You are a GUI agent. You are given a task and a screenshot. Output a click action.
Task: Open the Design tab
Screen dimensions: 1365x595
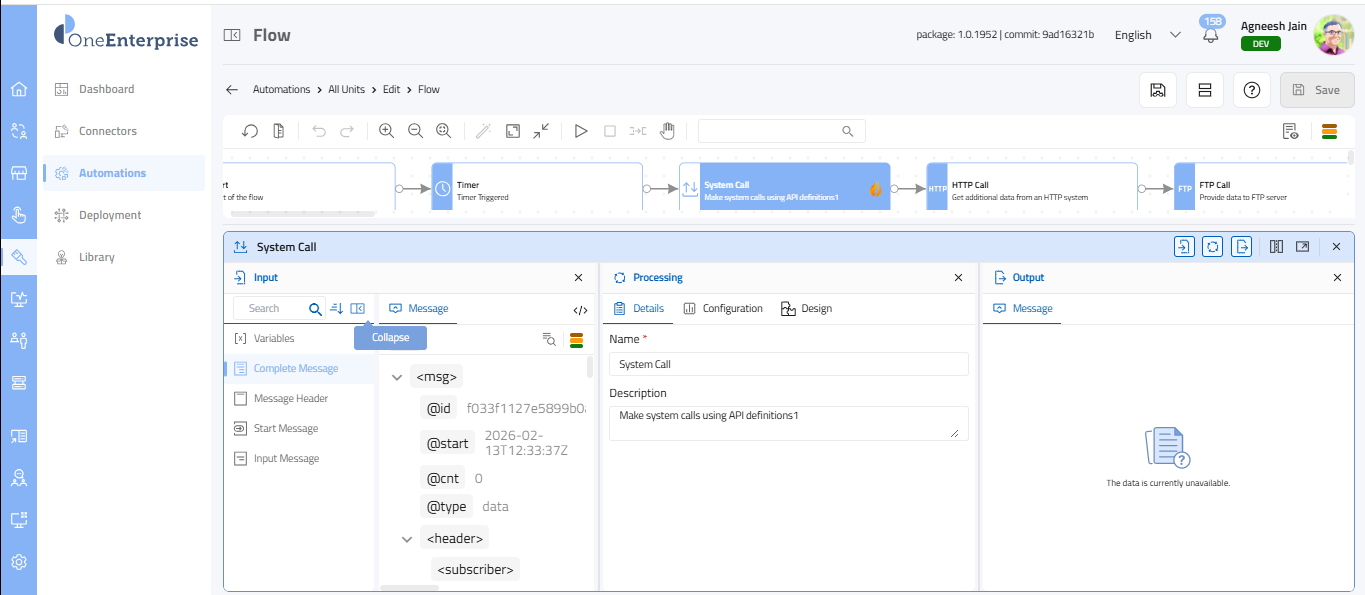(x=806, y=309)
